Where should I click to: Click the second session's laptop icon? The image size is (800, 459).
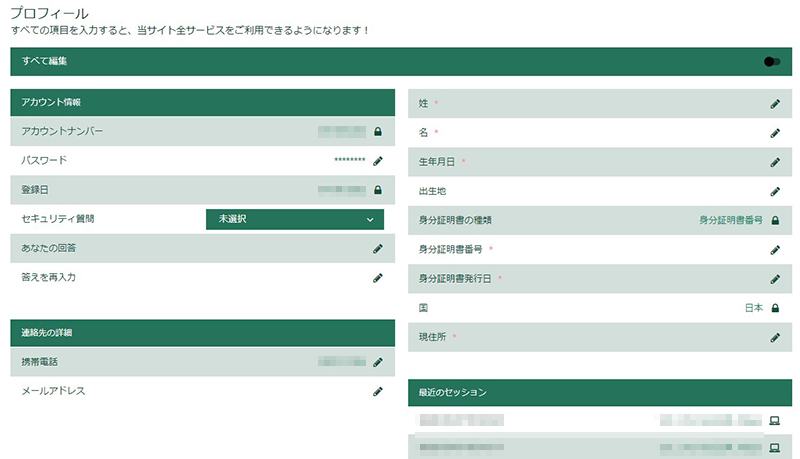774,448
